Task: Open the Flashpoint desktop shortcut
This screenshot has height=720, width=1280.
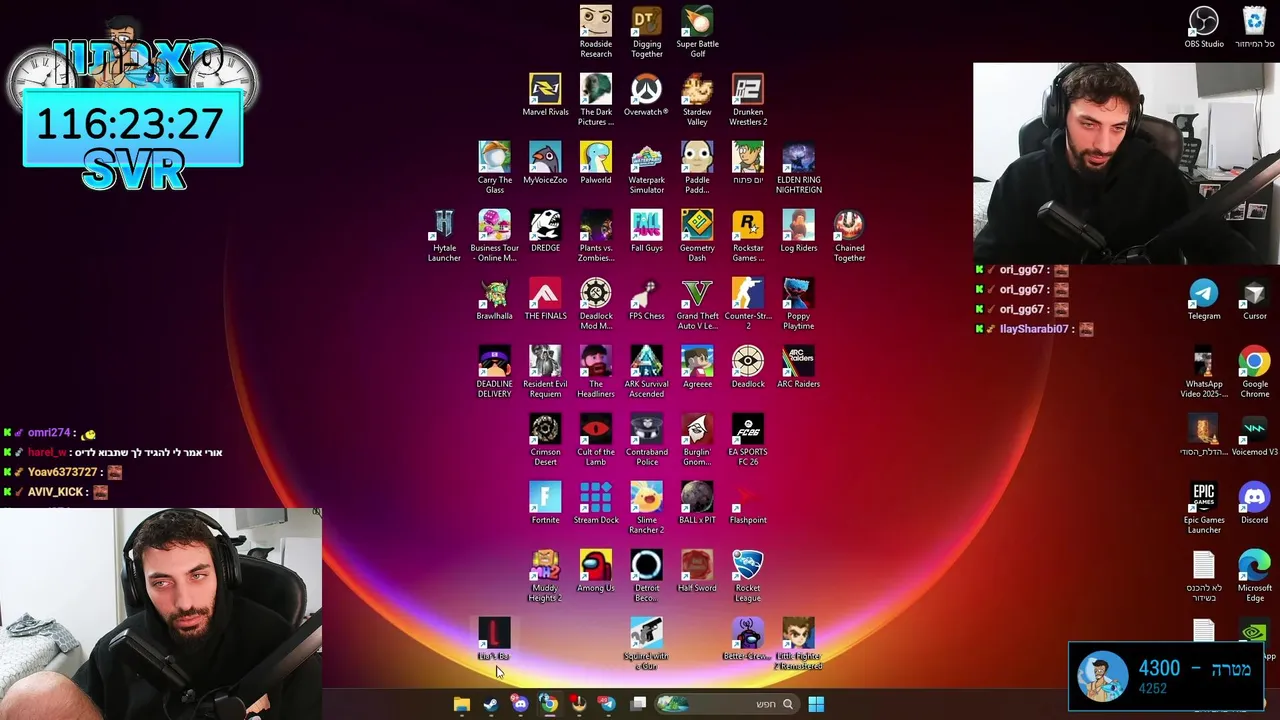Action: coord(748,503)
